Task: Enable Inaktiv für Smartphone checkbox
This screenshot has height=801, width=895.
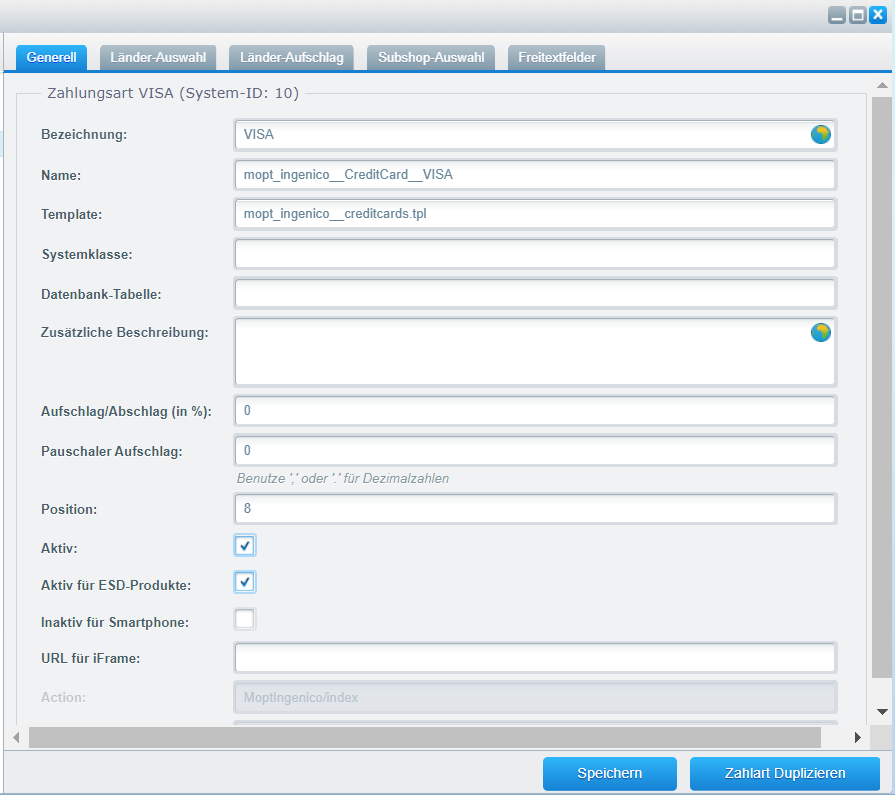Action: tap(245, 619)
